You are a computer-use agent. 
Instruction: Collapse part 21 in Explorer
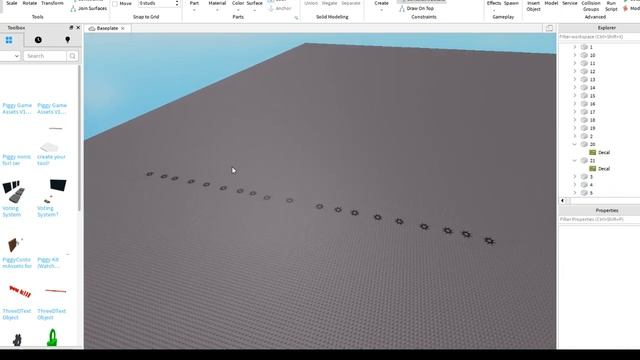click(x=575, y=161)
